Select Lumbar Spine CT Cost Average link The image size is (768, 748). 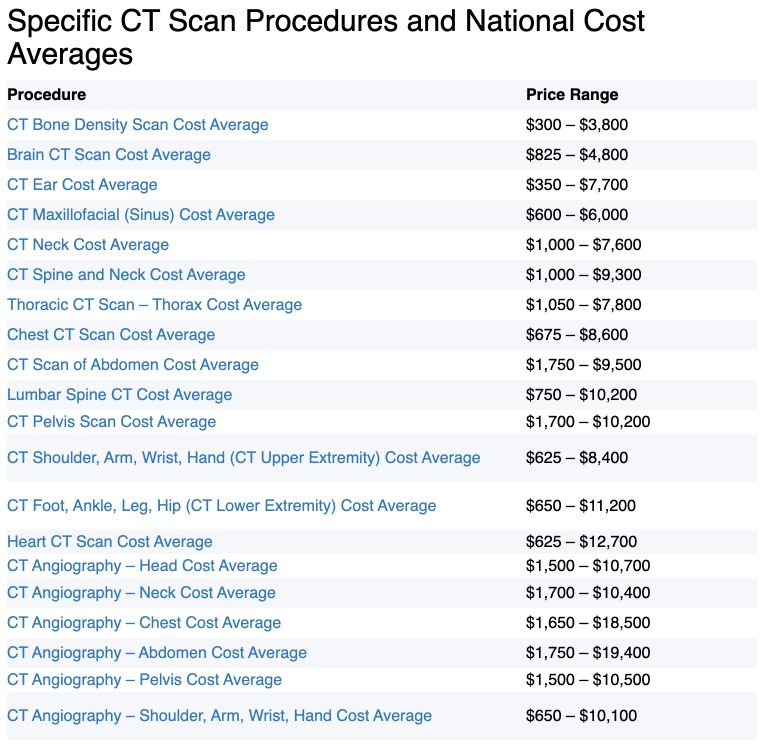point(119,395)
